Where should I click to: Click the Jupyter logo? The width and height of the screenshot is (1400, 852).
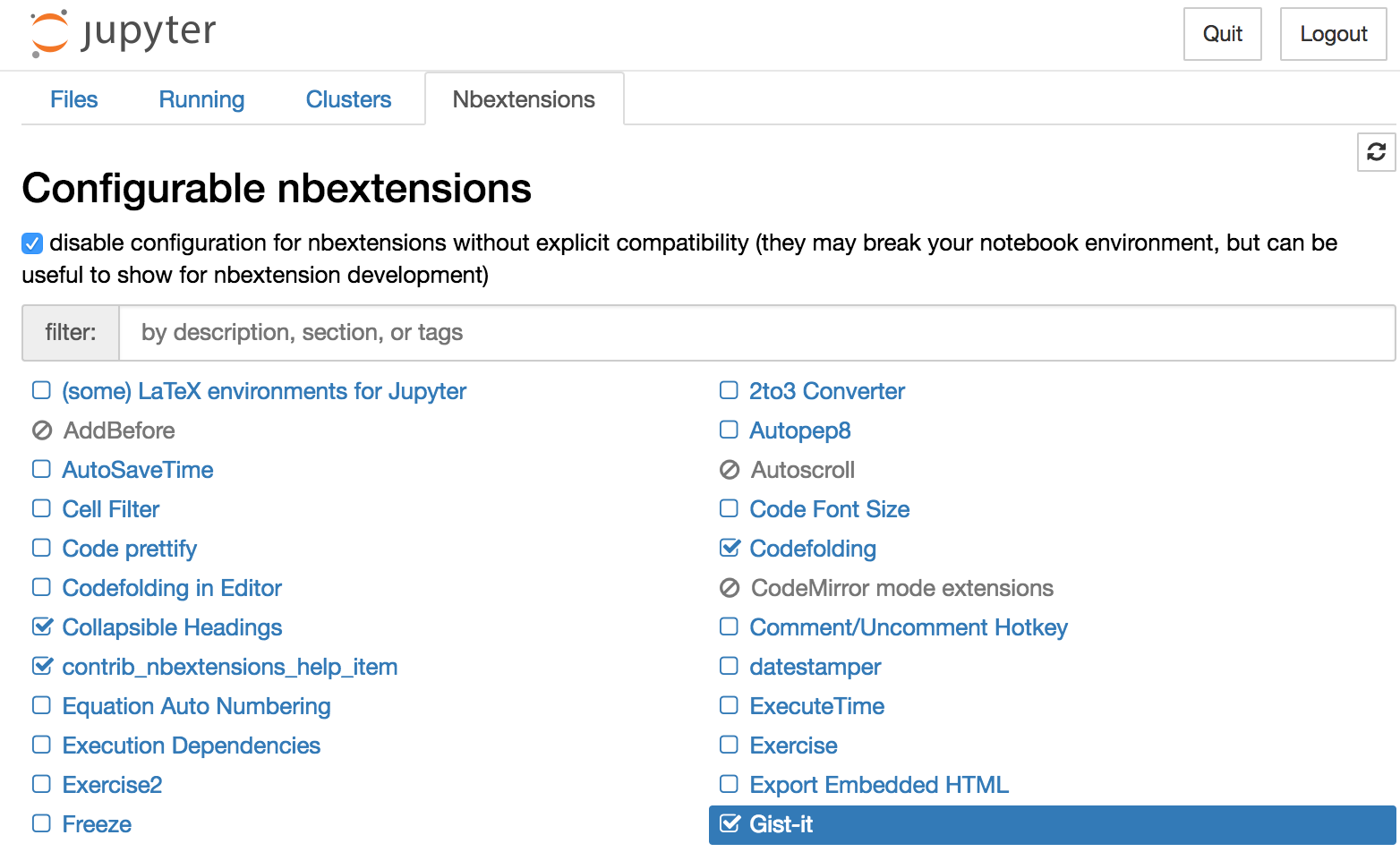[123, 33]
